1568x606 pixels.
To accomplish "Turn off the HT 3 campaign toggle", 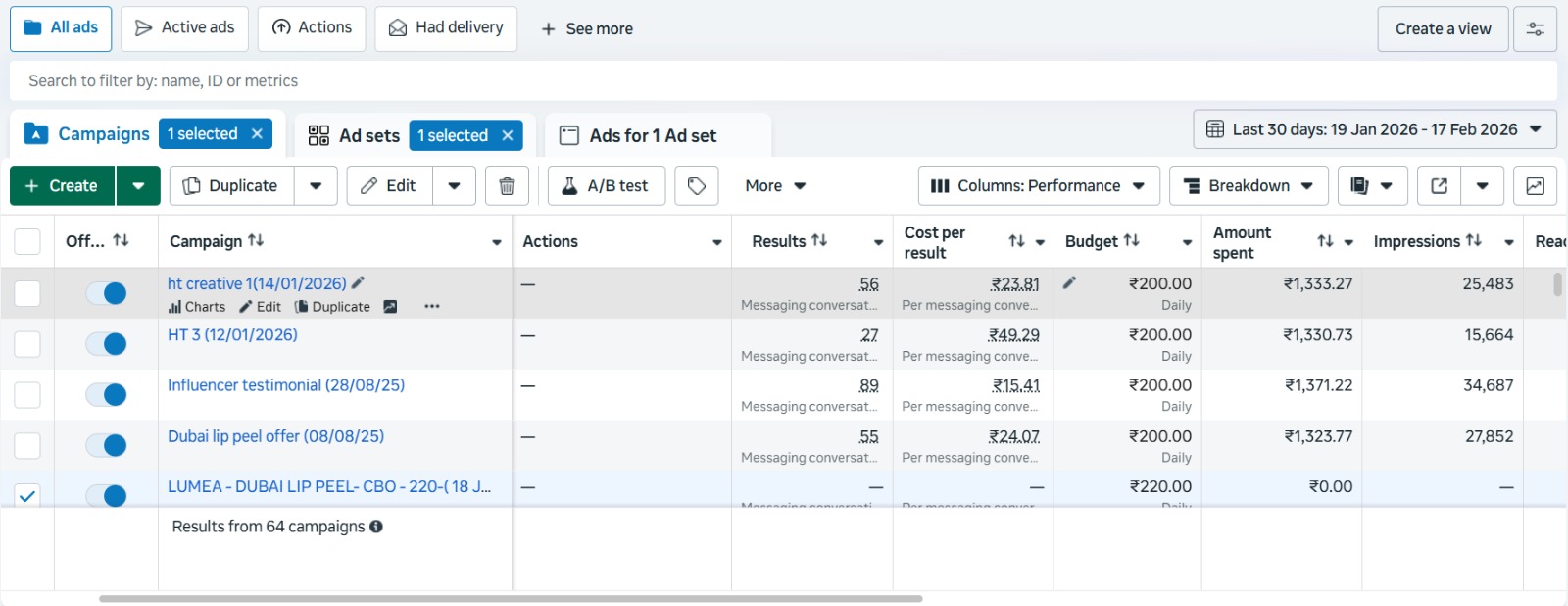I will [106, 344].
